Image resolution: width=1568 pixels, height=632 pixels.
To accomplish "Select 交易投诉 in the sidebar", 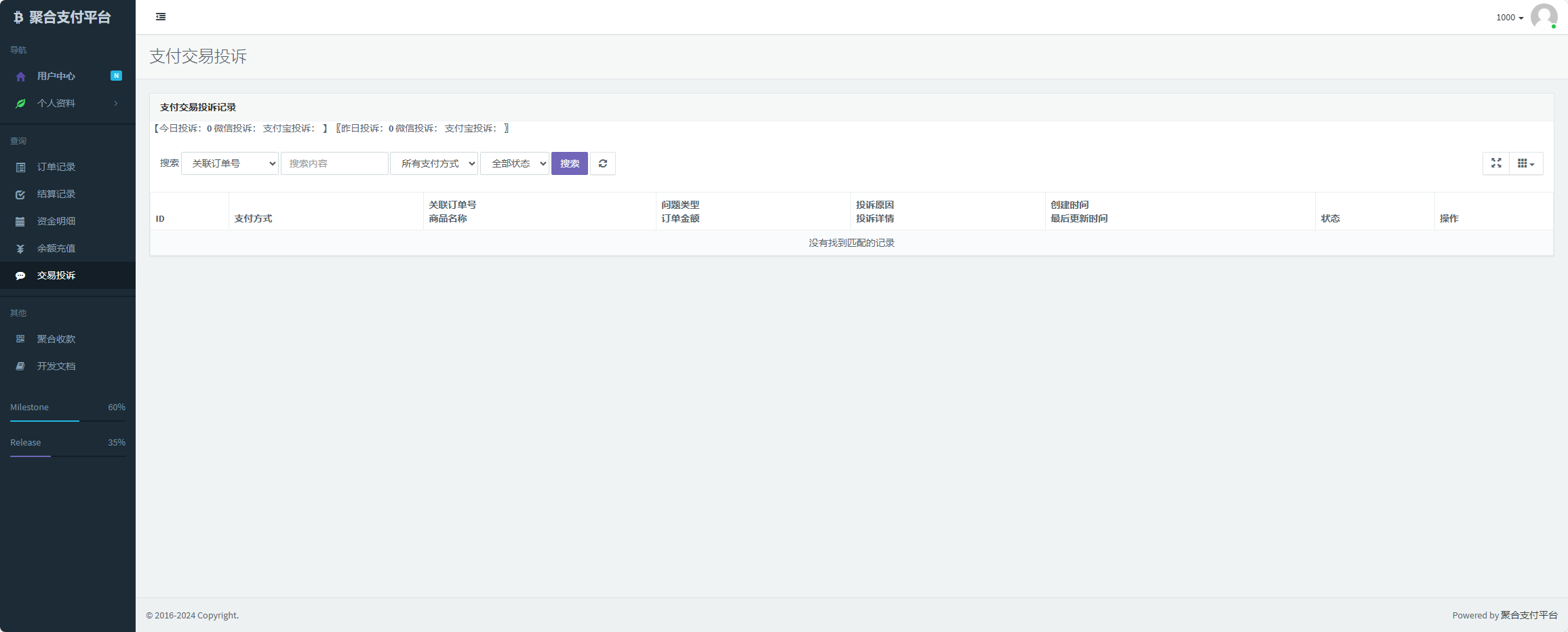I will pyautogui.click(x=56, y=275).
